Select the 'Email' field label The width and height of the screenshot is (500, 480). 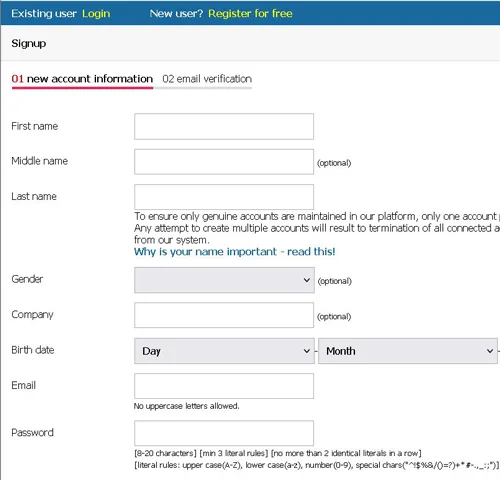pyautogui.click(x=23, y=385)
